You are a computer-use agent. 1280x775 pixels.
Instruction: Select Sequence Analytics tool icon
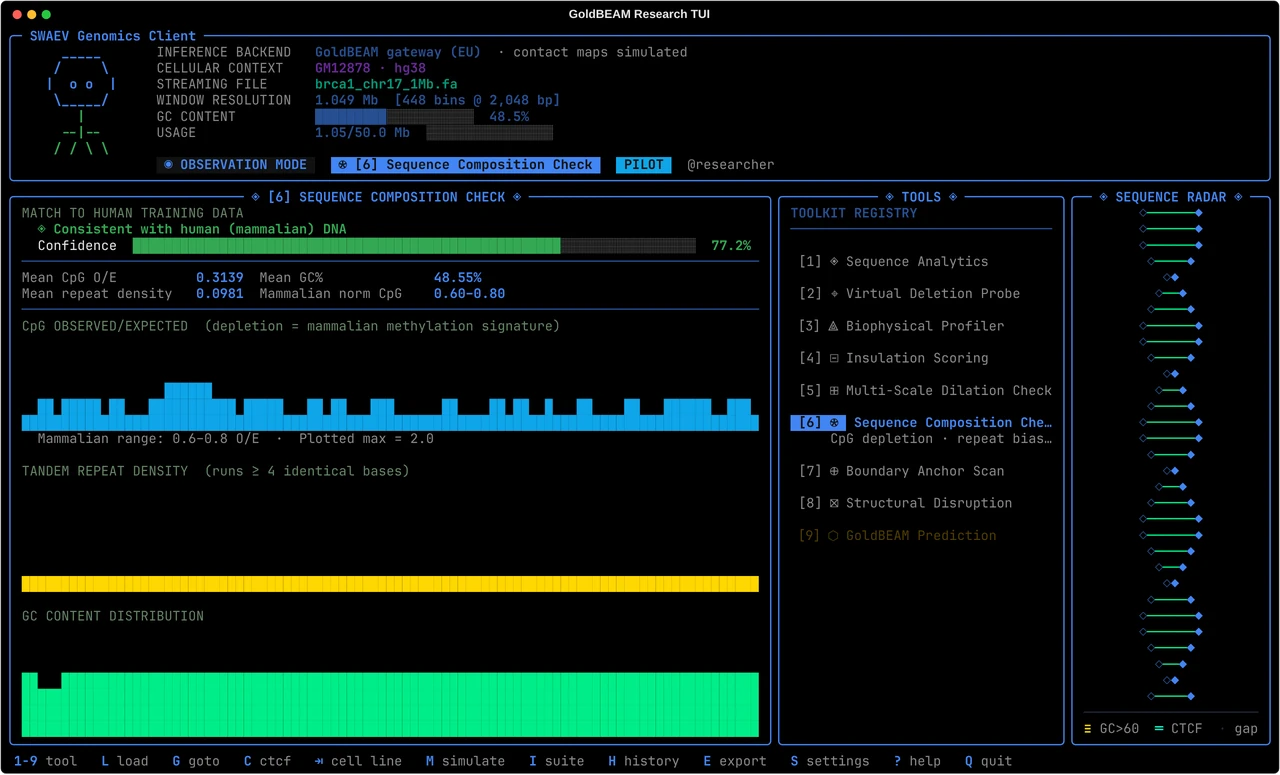point(834,262)
